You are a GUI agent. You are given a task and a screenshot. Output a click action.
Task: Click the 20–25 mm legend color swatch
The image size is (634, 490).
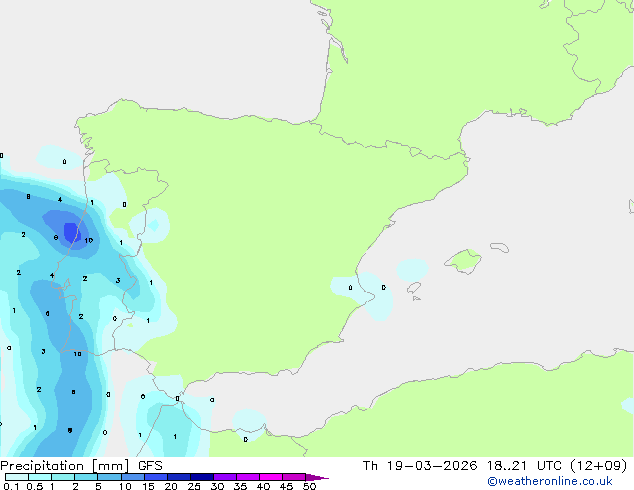pos(179,477)
